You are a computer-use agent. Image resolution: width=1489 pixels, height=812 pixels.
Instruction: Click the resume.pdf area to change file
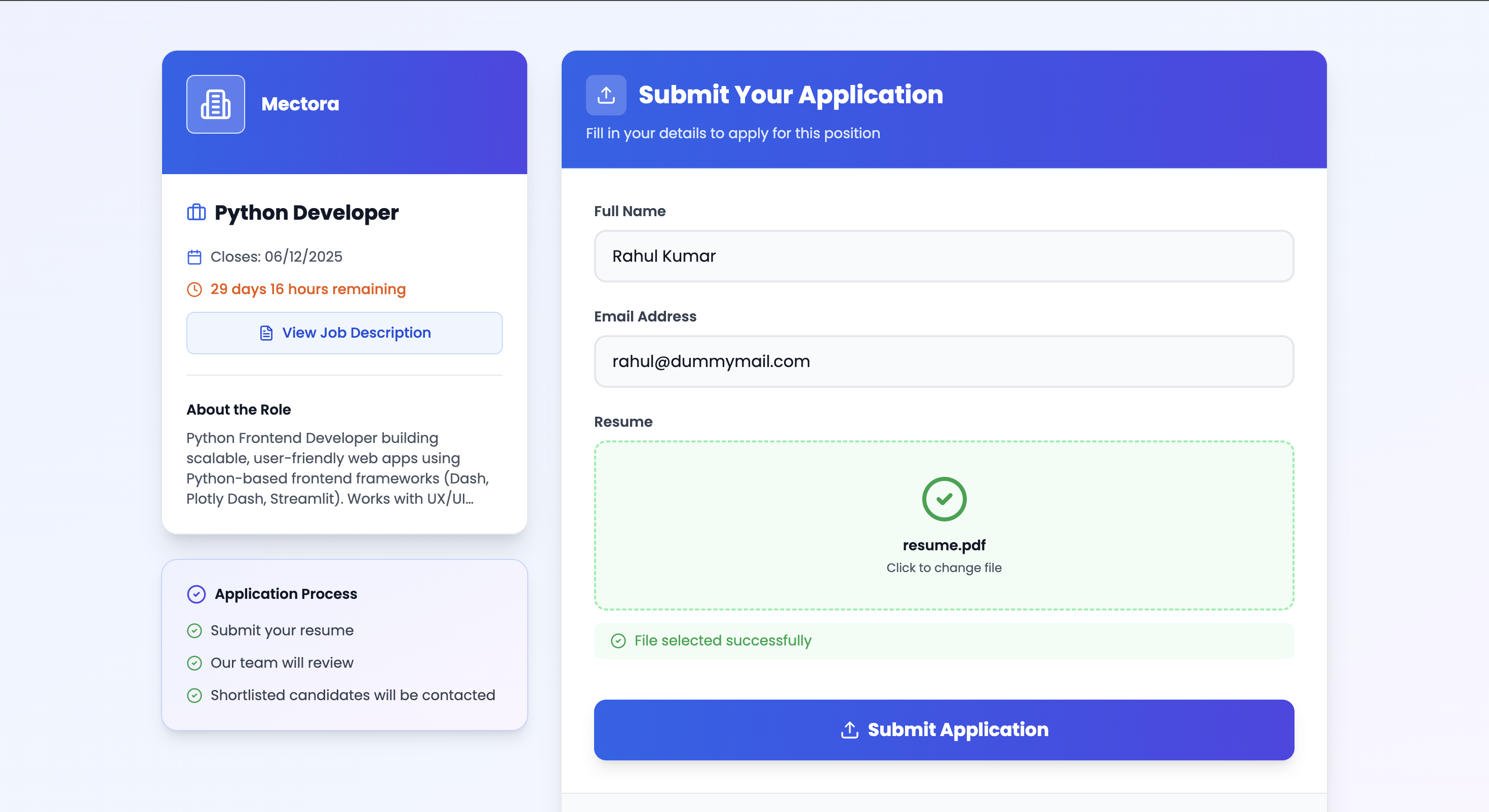click(x=944, y=526)
